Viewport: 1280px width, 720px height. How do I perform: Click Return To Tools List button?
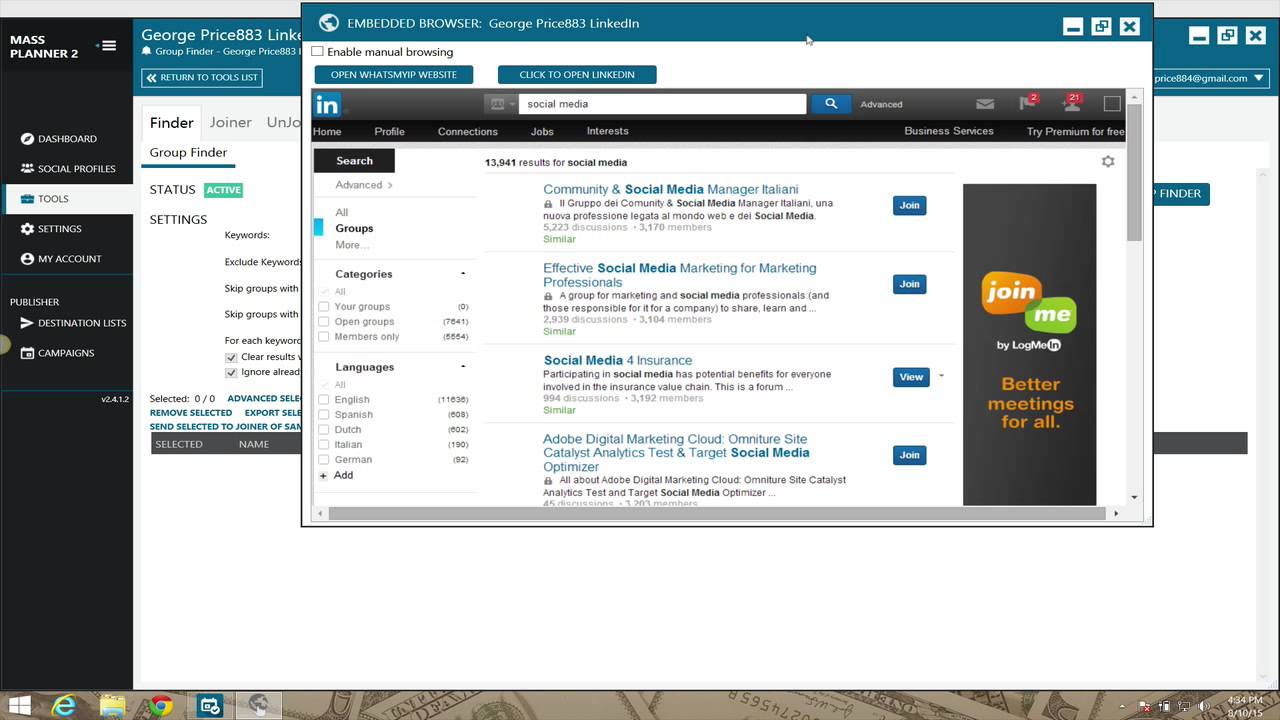click(x=202, y=77)
